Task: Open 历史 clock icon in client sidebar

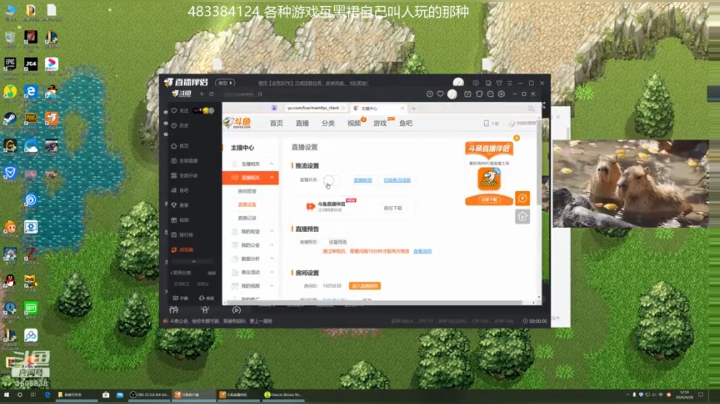Action: [x=174, y=125]
